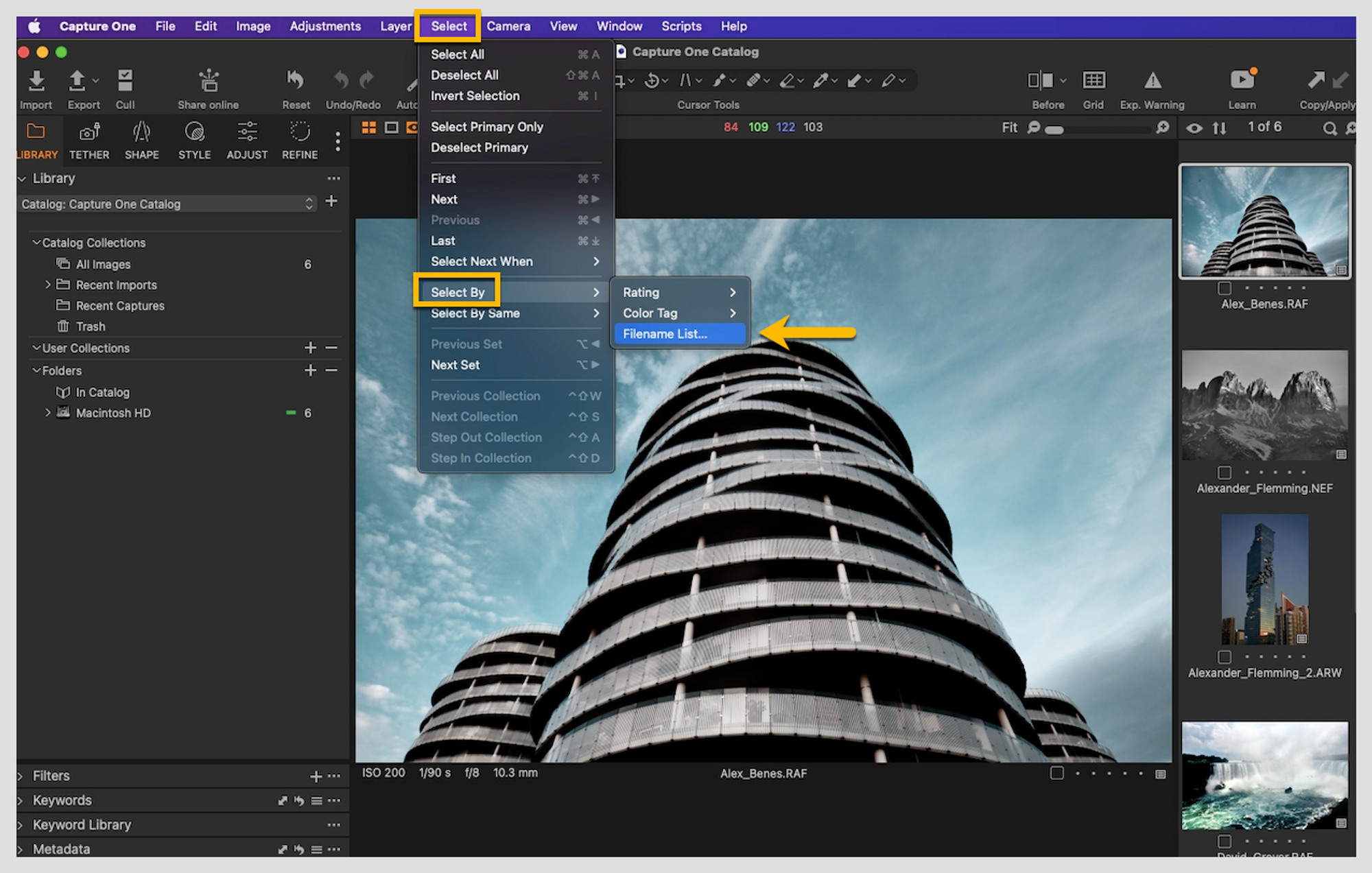Collapse the Catalog Collections group
Viewport: 1372px width, 873px height.
[36, 242]
